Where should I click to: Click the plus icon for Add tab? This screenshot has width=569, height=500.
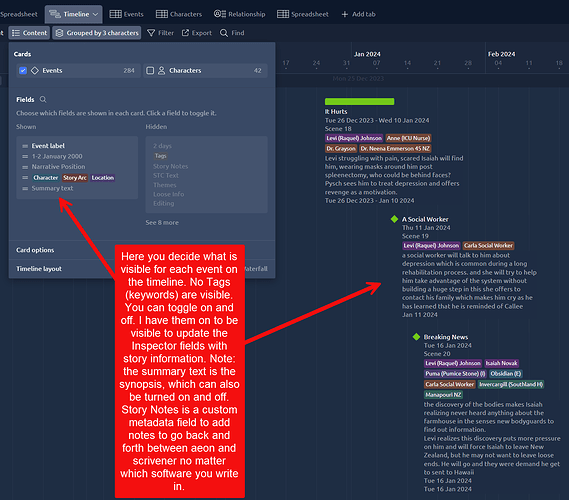pos(345,14)
